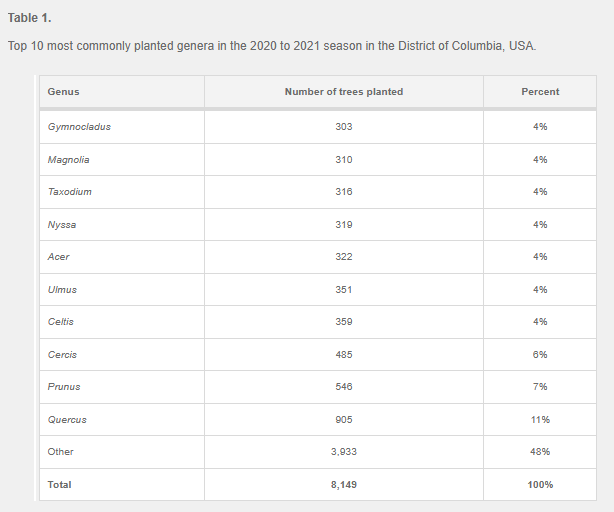
Task: Select the Percent column header
Action: tap(540, 92)
